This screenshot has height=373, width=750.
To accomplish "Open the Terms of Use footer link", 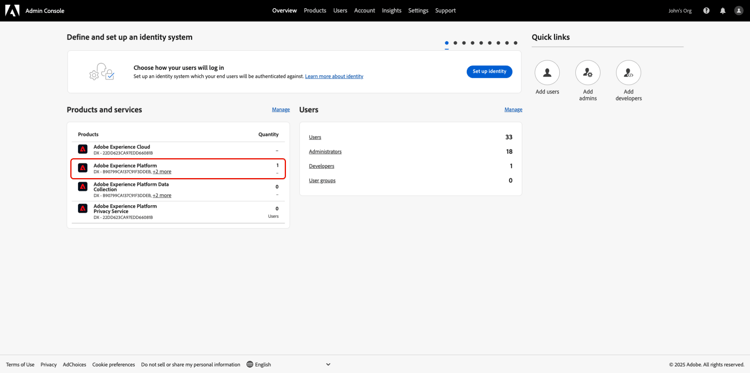I will (20, 364).
